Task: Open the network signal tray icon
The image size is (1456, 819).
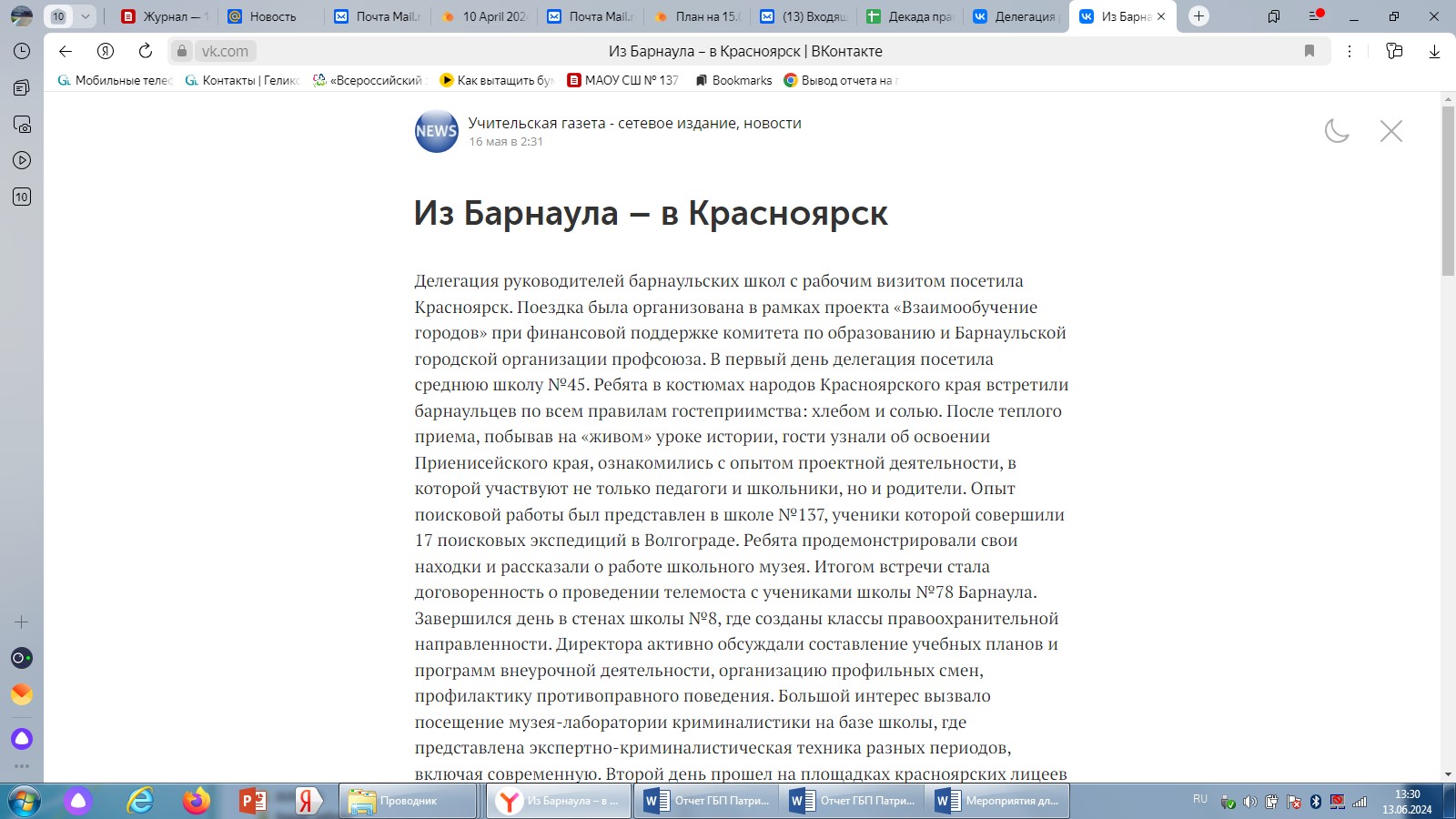Action: point(1360,802)
